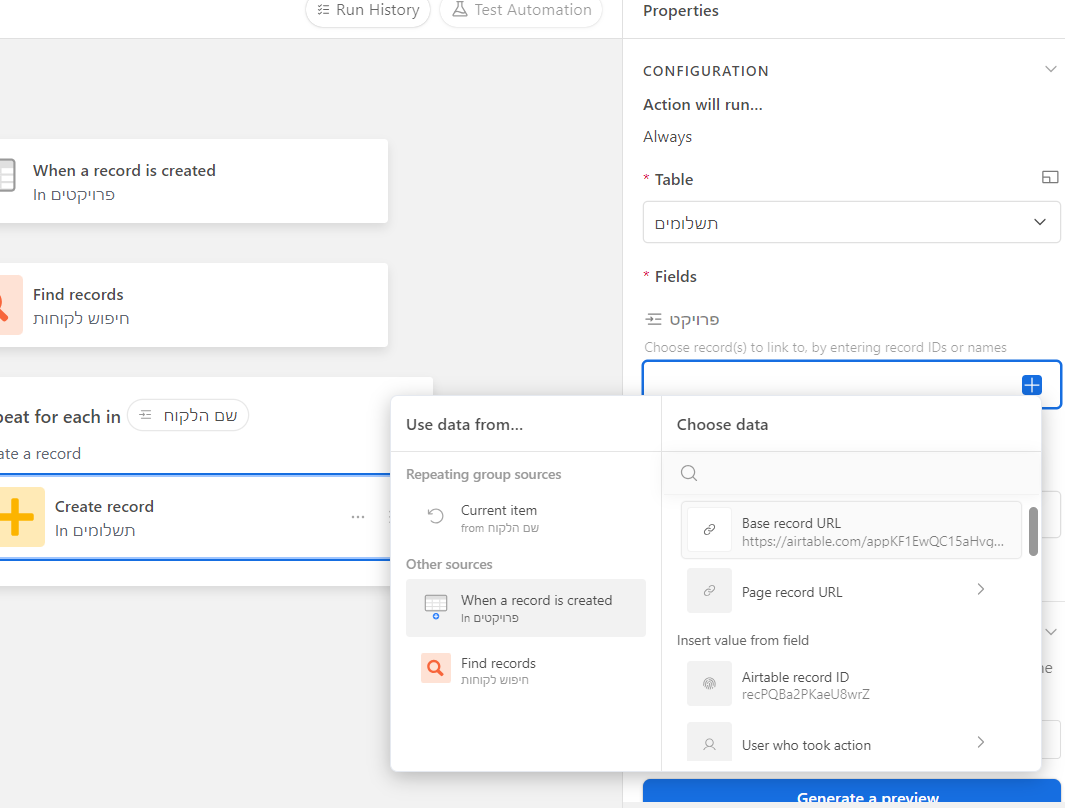Image resolution: width=1065 pixels, height=808 pixels.
Task: Click the Base record URL link icon
Action: point(709,530)
